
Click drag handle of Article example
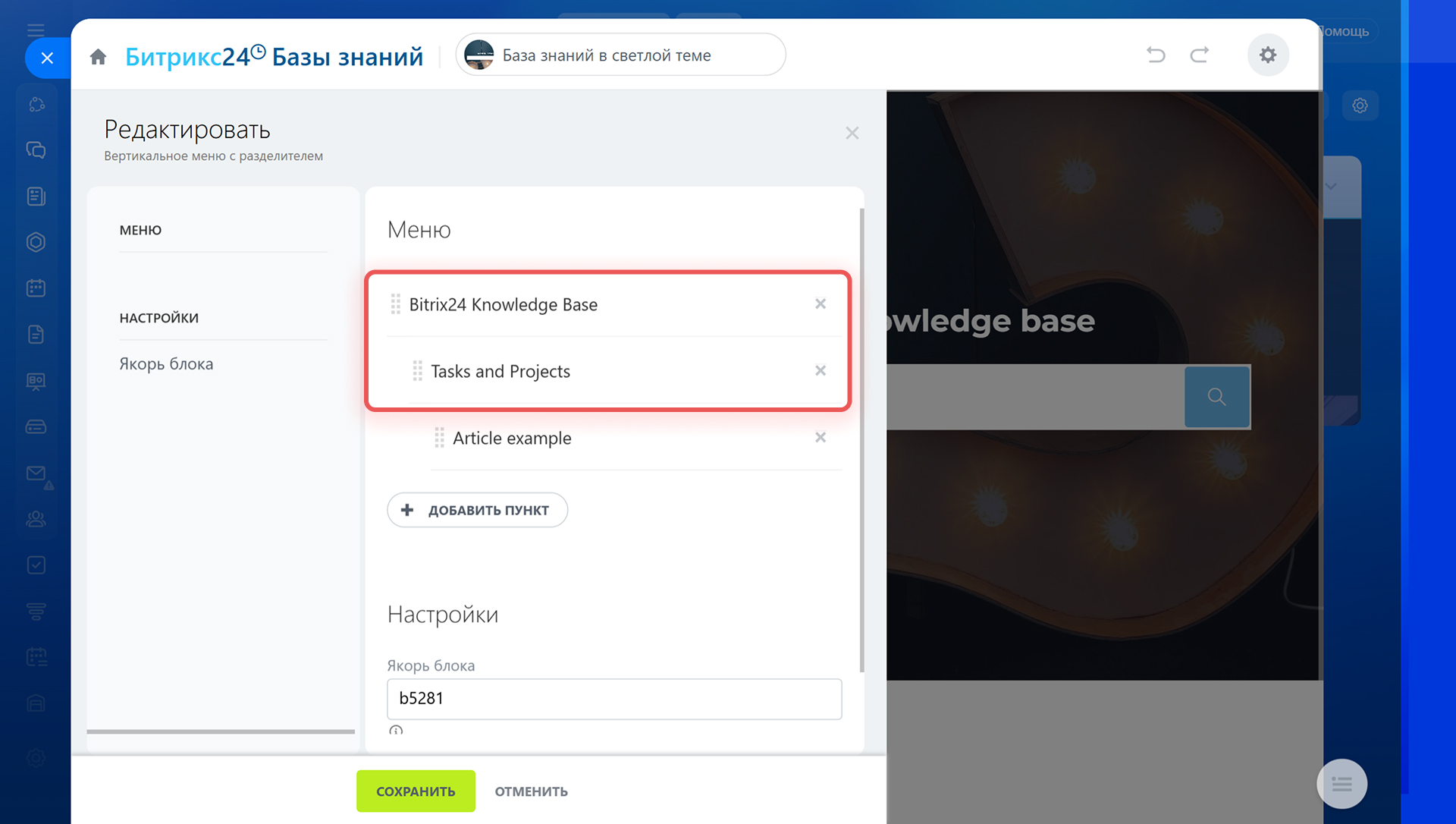point(439,438)
